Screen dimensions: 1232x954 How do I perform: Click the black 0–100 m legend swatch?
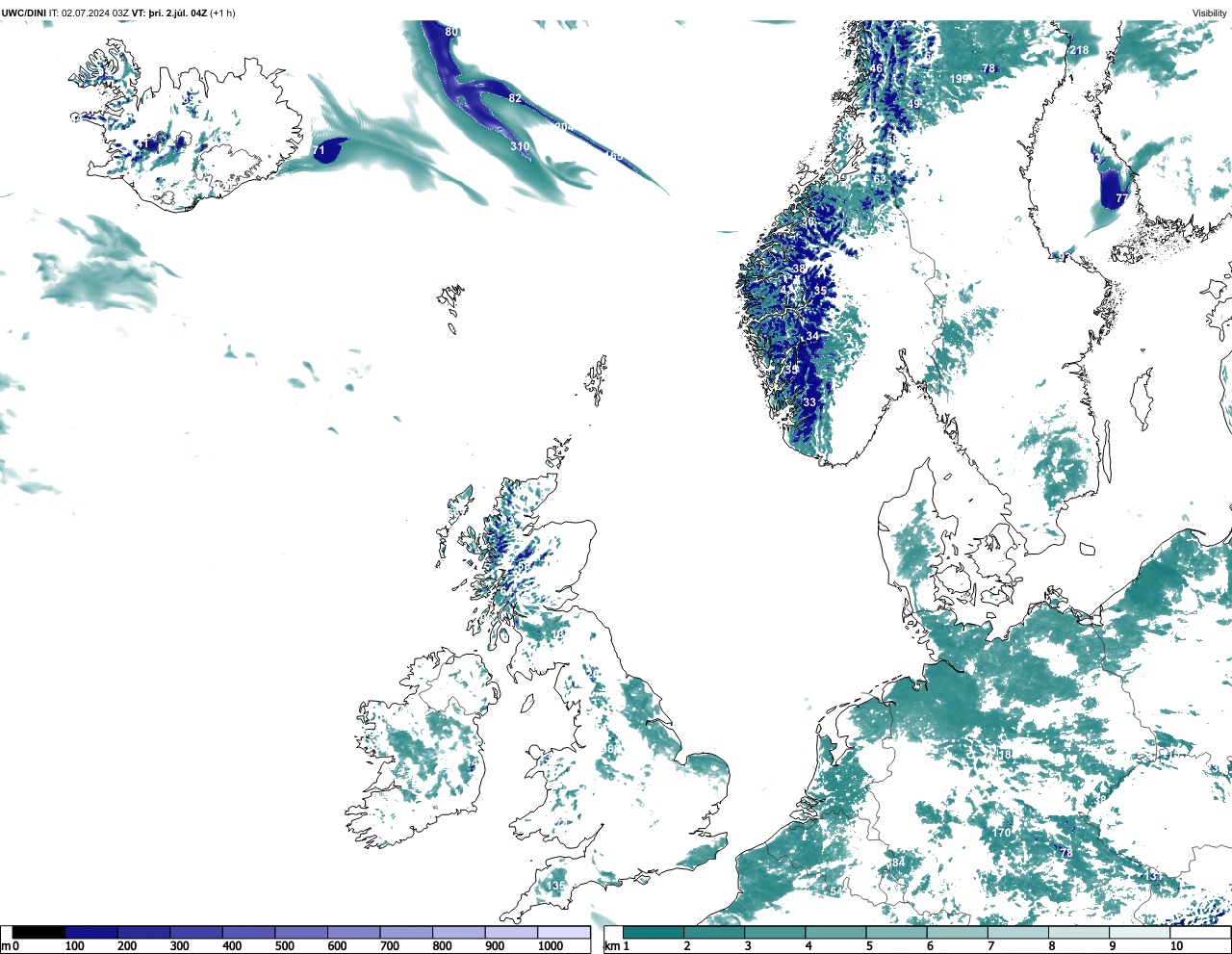[38, 932]
